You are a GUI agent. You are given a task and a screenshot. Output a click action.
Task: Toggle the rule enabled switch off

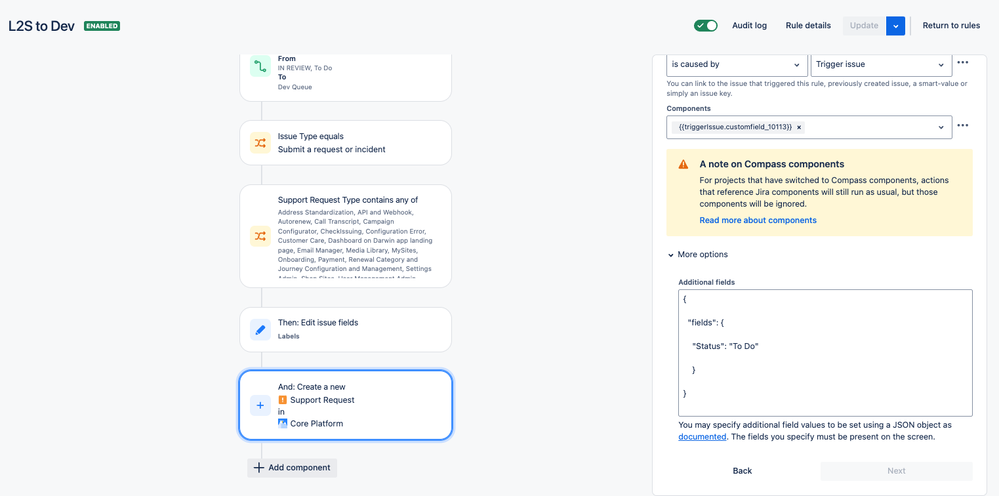click(x=705, y=25)
